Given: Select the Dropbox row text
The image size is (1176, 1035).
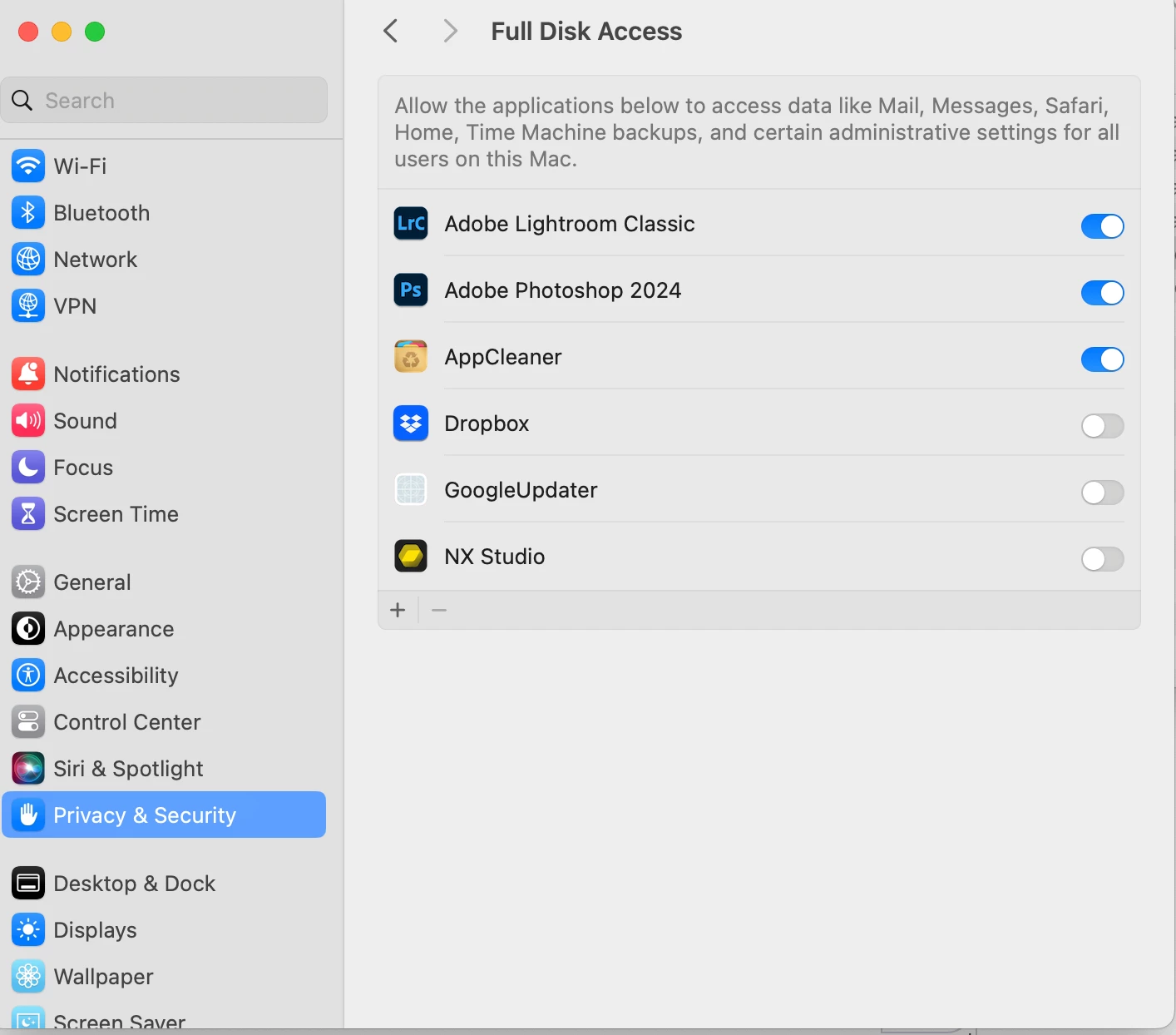Looking at the screenshot, I should pyautogui.click(x=487, y=423).
